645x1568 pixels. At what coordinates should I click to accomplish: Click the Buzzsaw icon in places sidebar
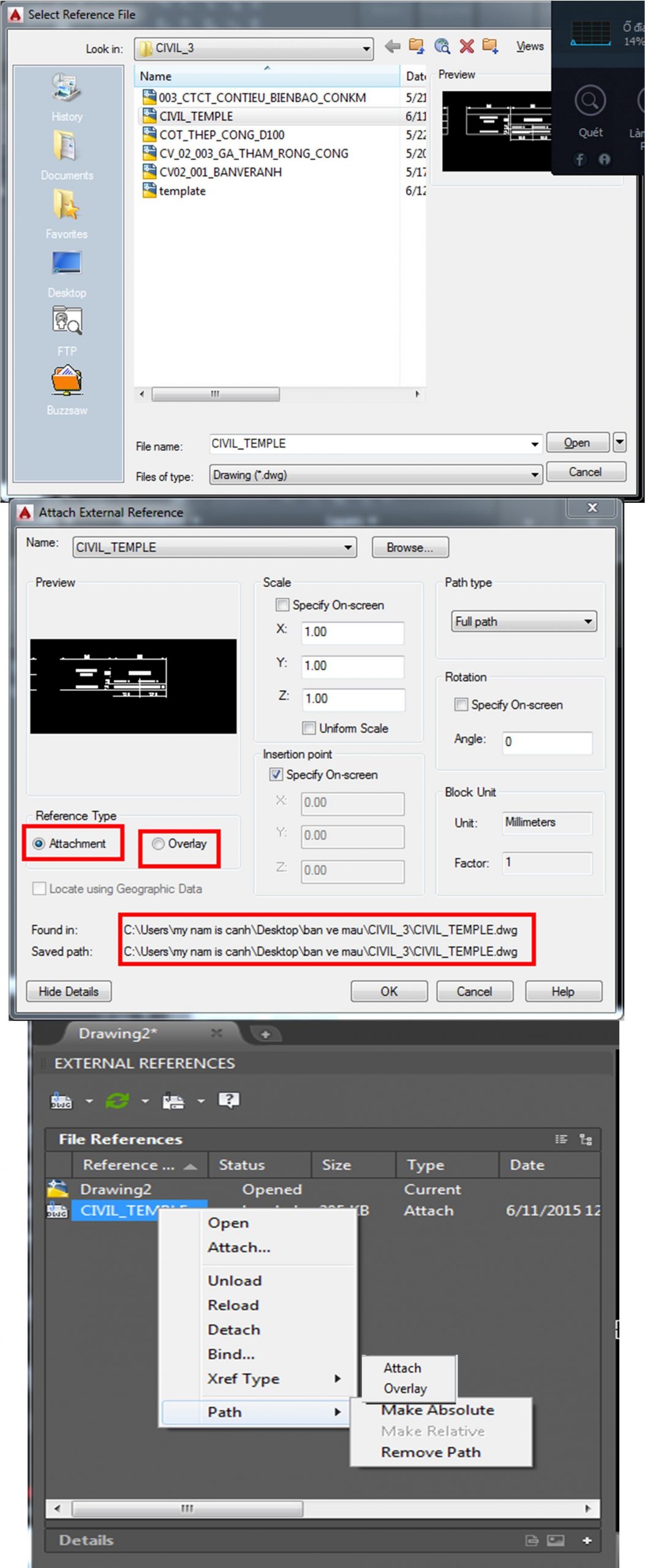tap(67, 381)
